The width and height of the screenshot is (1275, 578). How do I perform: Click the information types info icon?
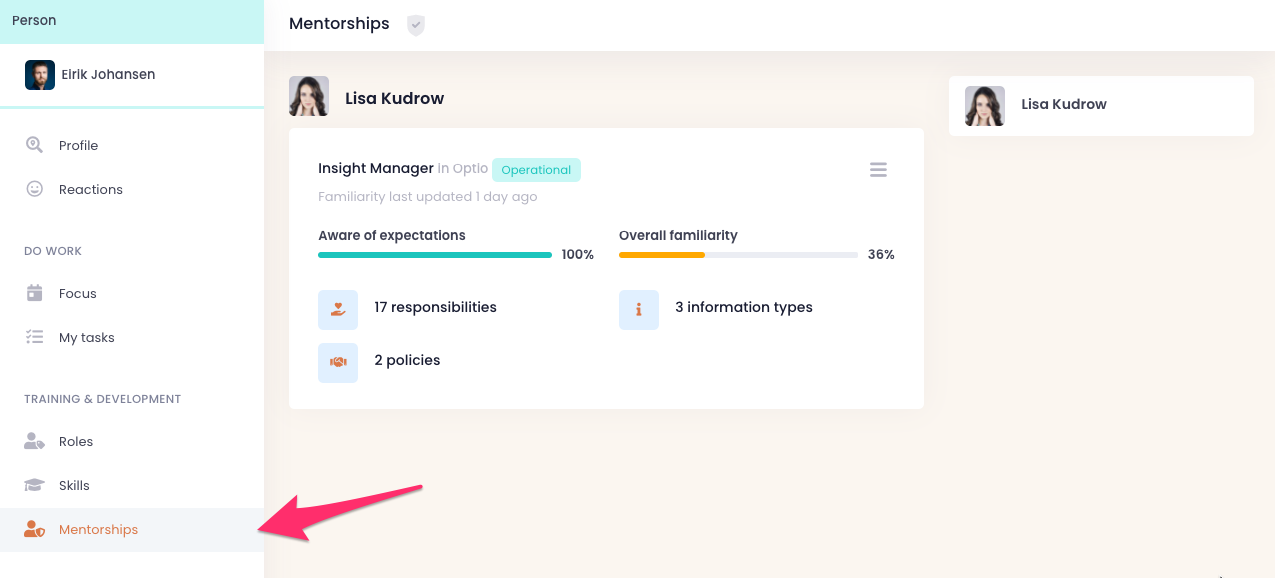(x=639, y=310)
